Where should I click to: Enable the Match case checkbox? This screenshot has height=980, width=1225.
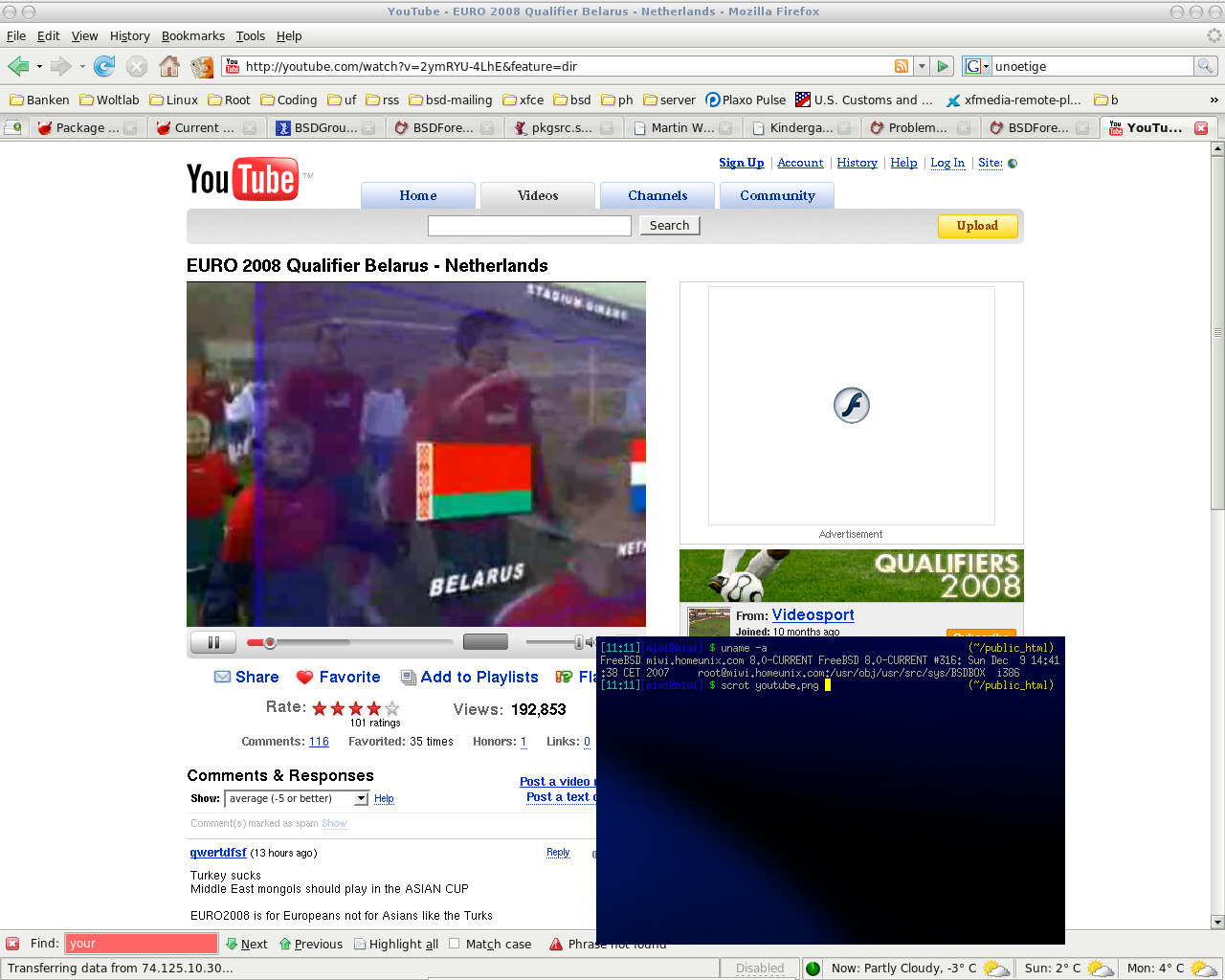455,943
